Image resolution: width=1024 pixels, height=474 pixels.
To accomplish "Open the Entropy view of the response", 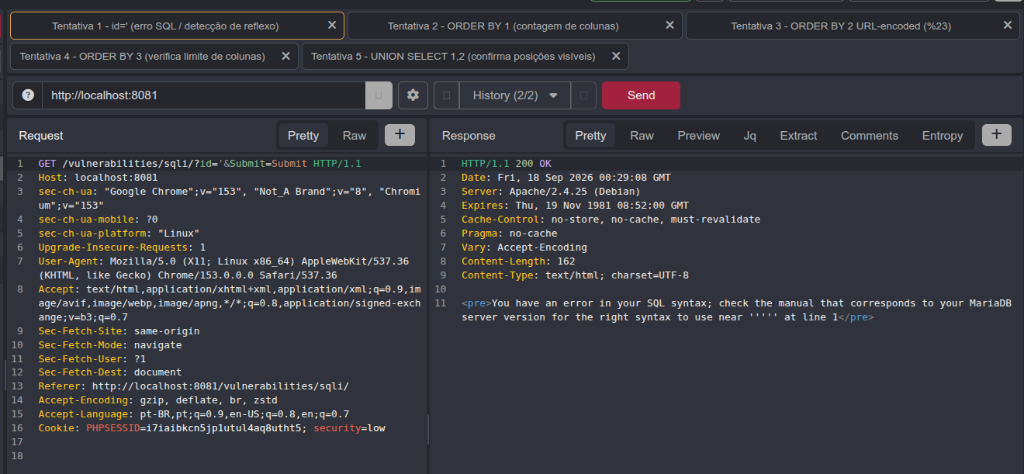I will 942,136.
